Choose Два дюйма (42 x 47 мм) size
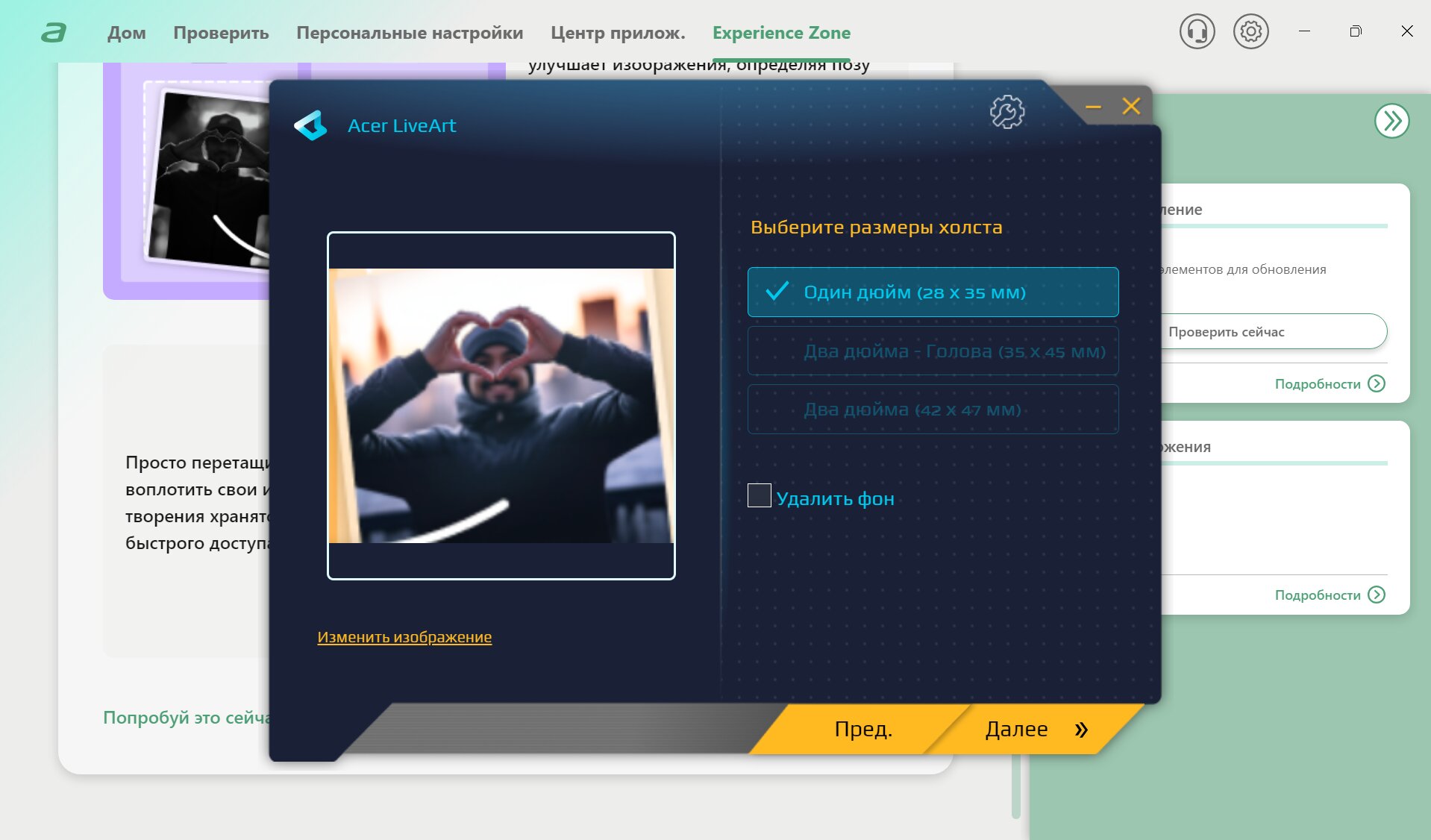1431x840 pixels. (x=933, y=410)
